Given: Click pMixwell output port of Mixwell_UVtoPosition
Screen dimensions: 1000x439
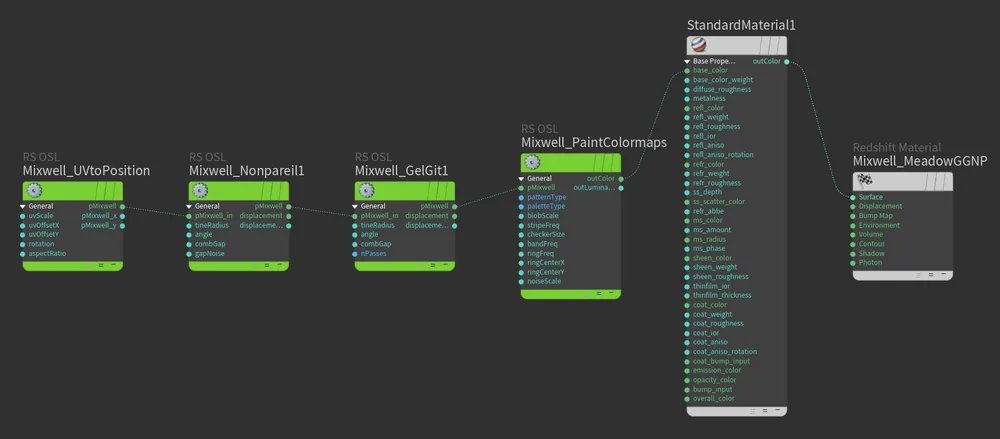Looking at the screenshot, I should (x=122, y=207).
